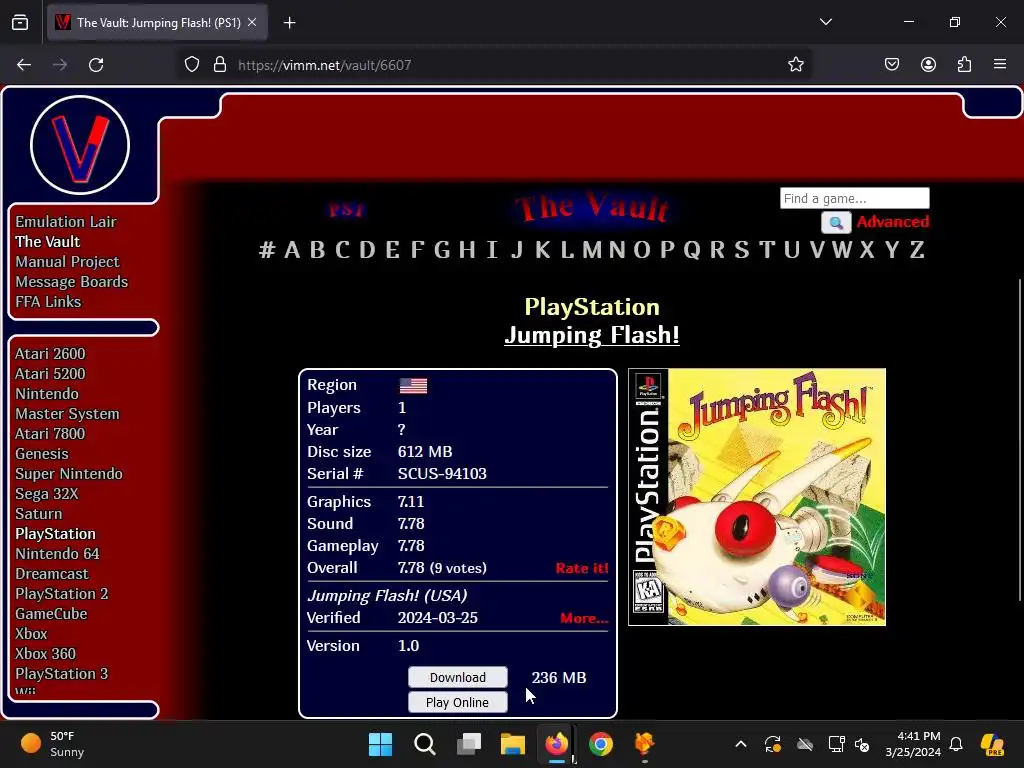Open the Advanced search link
The image size is (1024, 768).
pos(893,222)
